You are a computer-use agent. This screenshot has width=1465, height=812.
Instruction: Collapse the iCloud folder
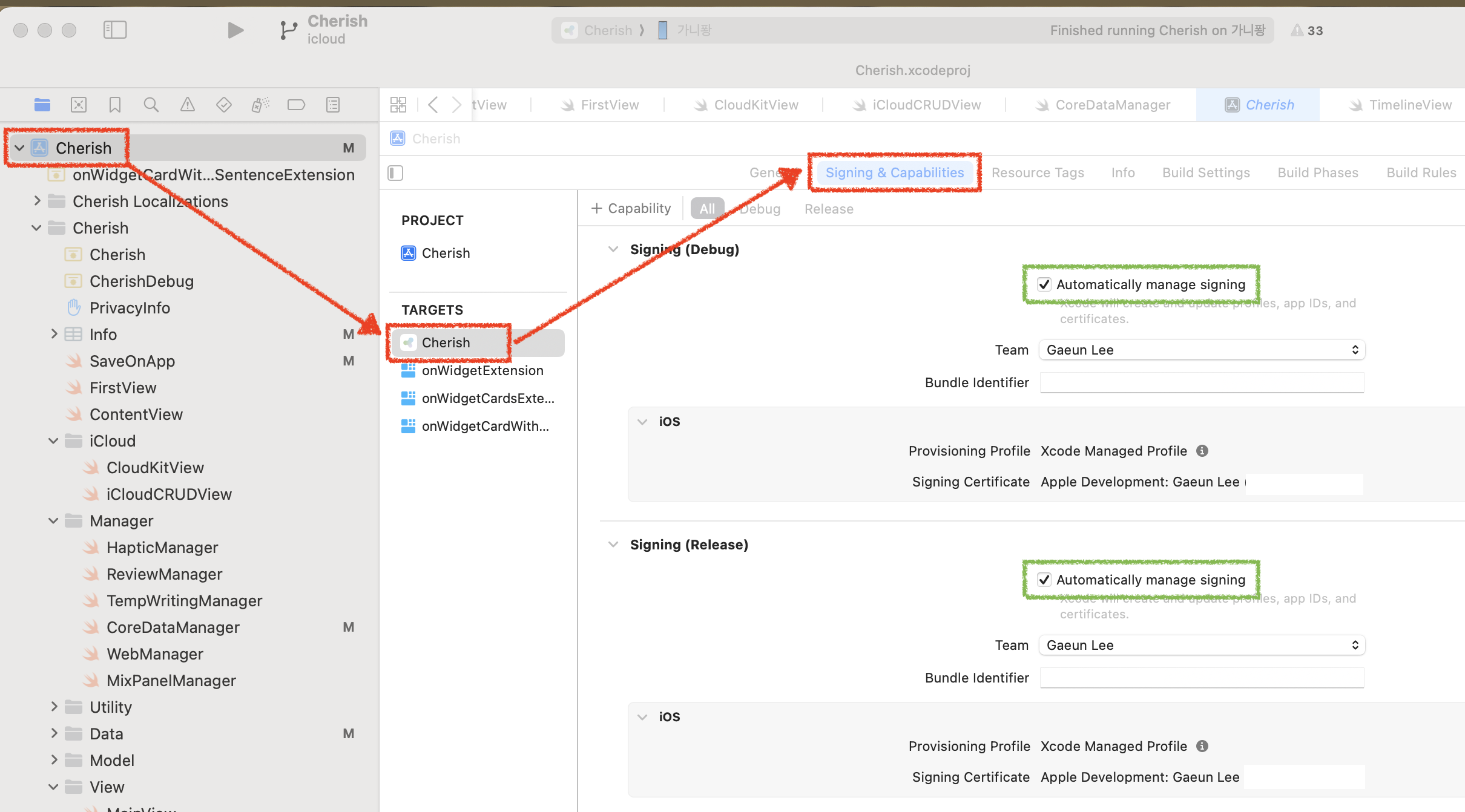click(54, 440)
